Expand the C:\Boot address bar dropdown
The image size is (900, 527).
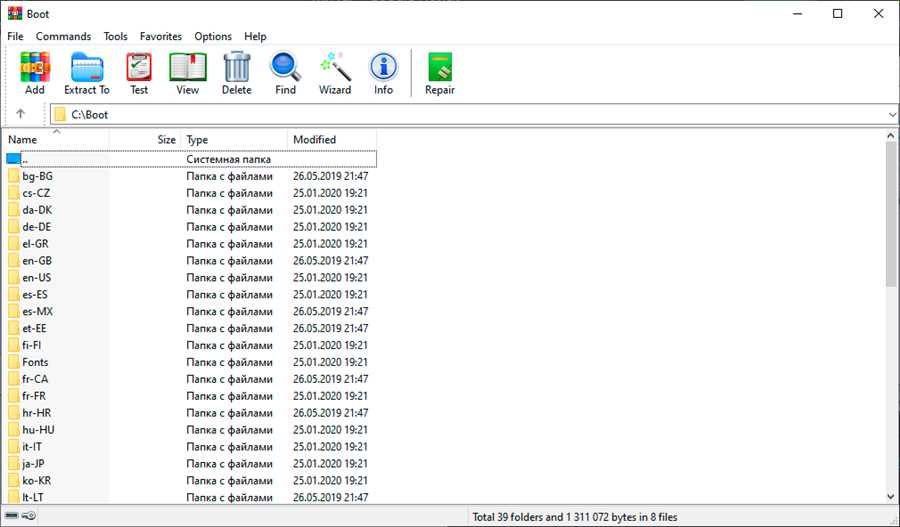tap(892, 115)
